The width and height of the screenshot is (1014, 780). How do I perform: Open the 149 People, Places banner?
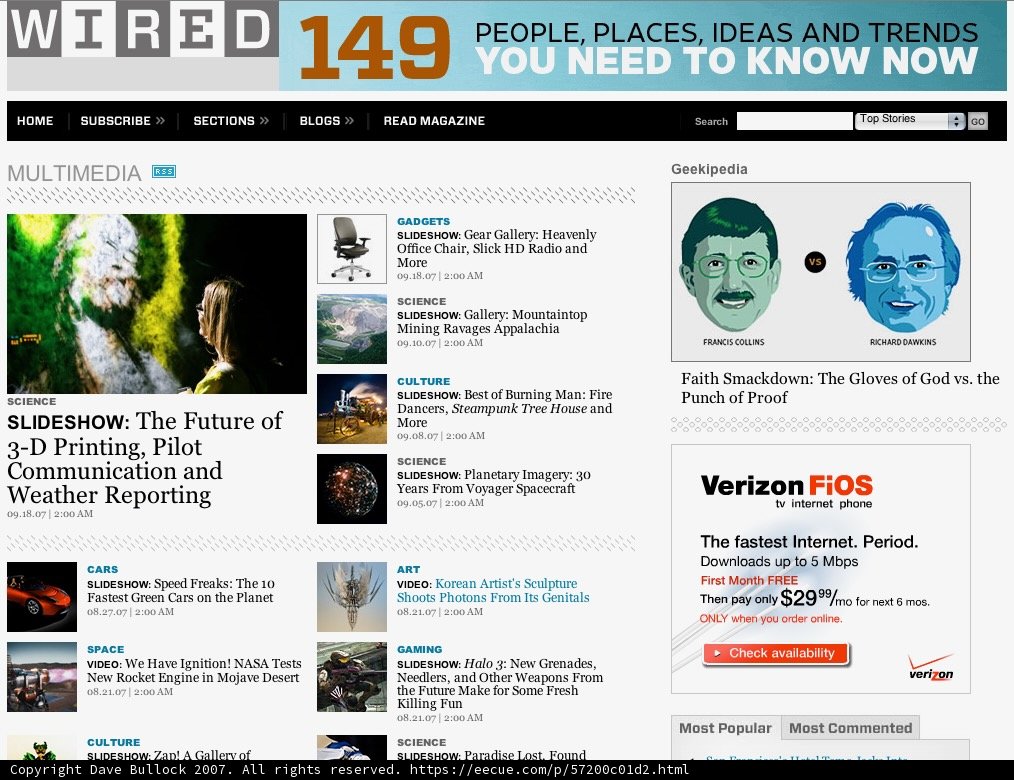pos(642,45)
